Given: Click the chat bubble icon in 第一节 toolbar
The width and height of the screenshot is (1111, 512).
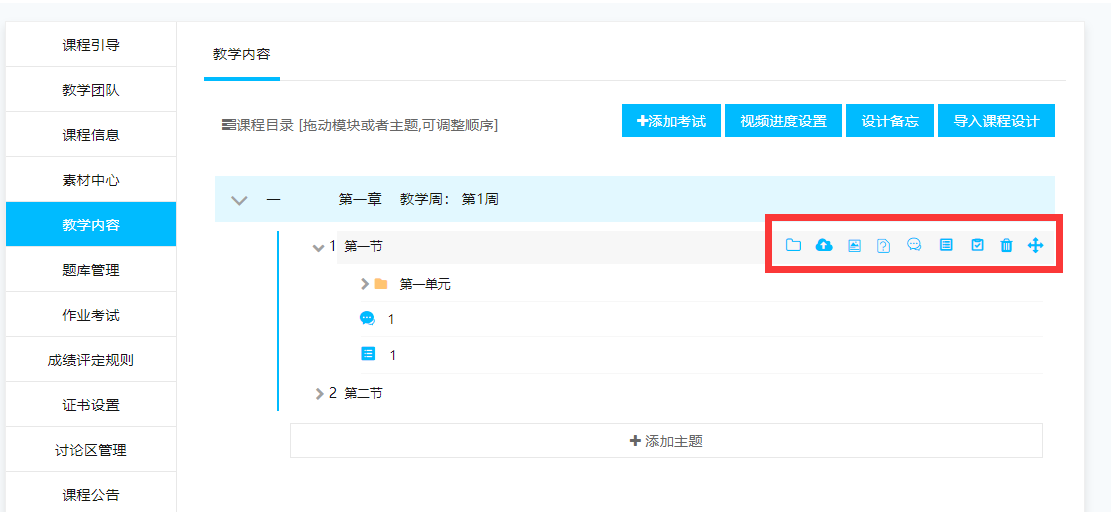Looking at the screenshot, I should (x=914, y=245).
